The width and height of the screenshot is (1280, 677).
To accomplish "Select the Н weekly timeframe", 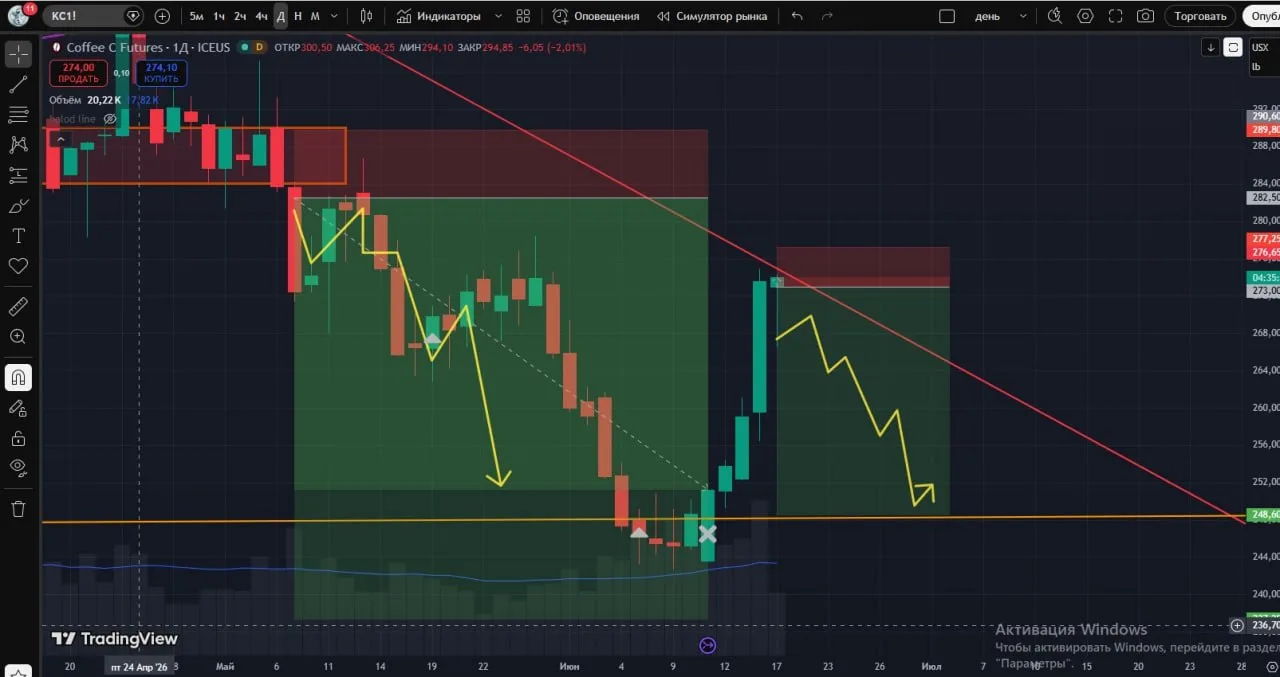I will pos(298,16).
